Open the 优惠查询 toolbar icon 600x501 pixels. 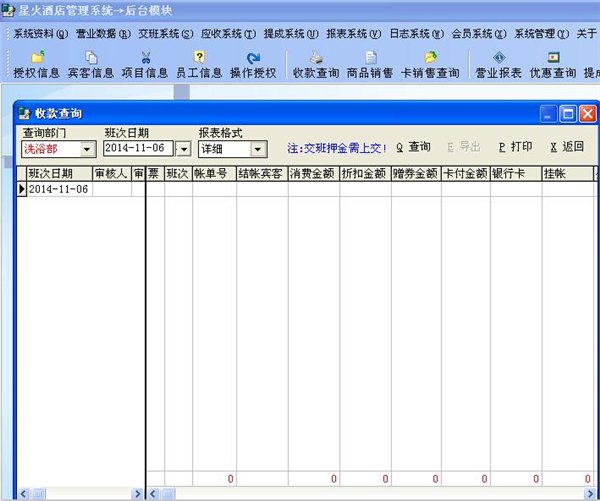point(553,58)
